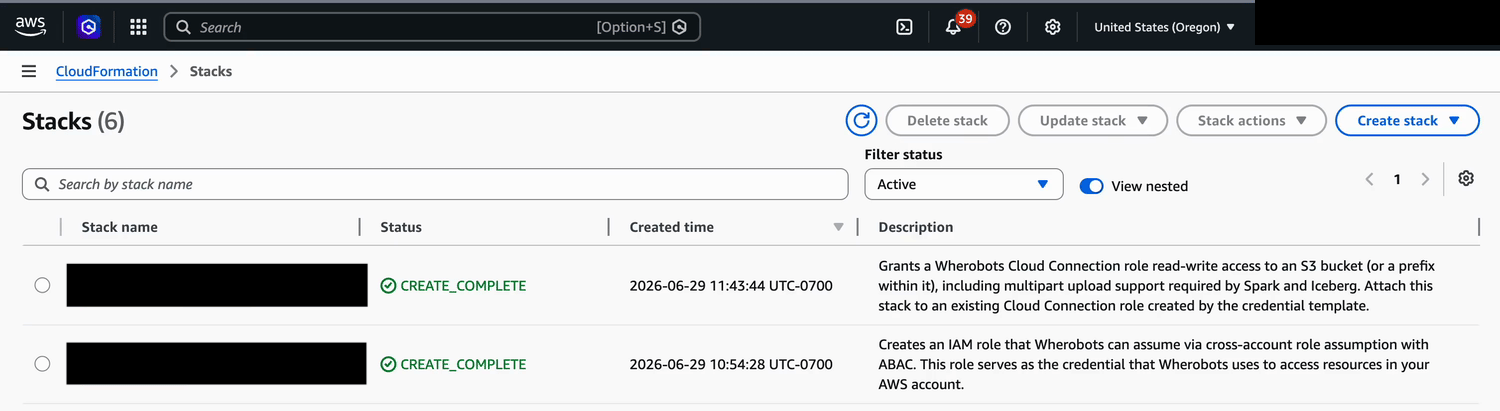Refresh the stacks list
The image size is (1500, 411).
[861, 121]
